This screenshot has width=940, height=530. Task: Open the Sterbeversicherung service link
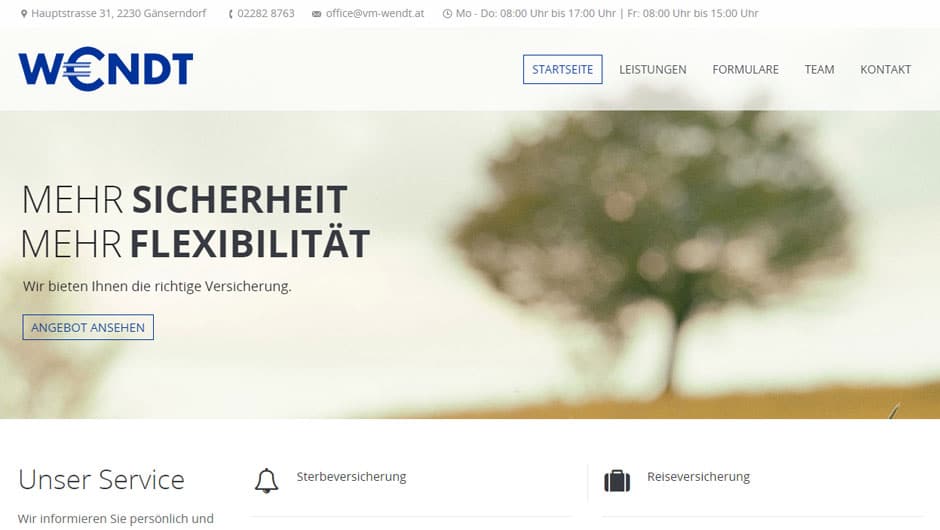[351, 477]
